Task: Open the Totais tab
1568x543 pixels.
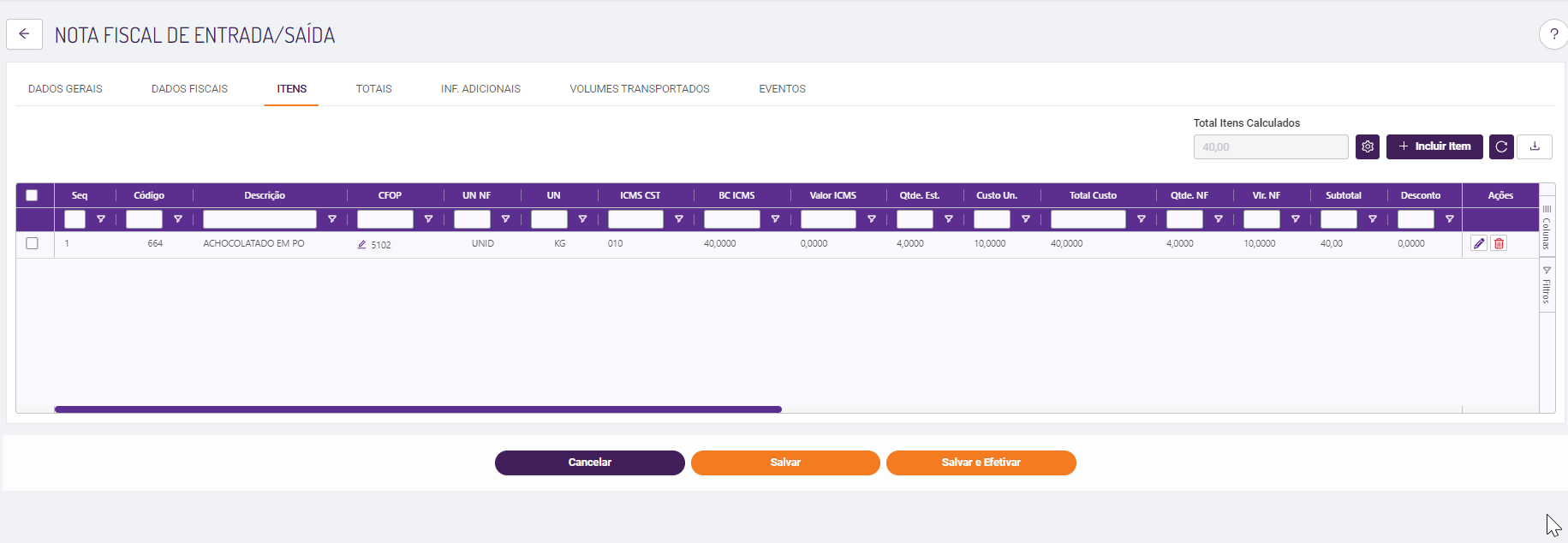Action: point(373,89)
